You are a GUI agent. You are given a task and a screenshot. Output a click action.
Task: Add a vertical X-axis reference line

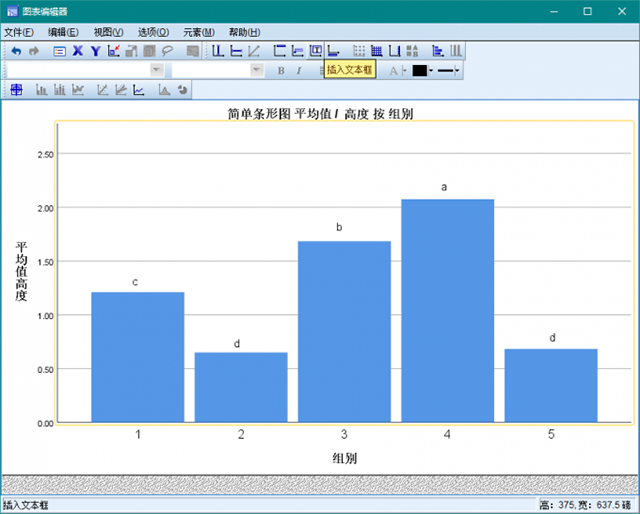(218, 51)
